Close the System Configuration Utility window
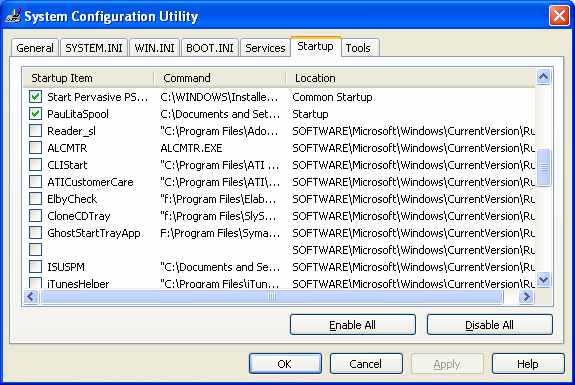575x385 pixels. [x=559, y=16]
